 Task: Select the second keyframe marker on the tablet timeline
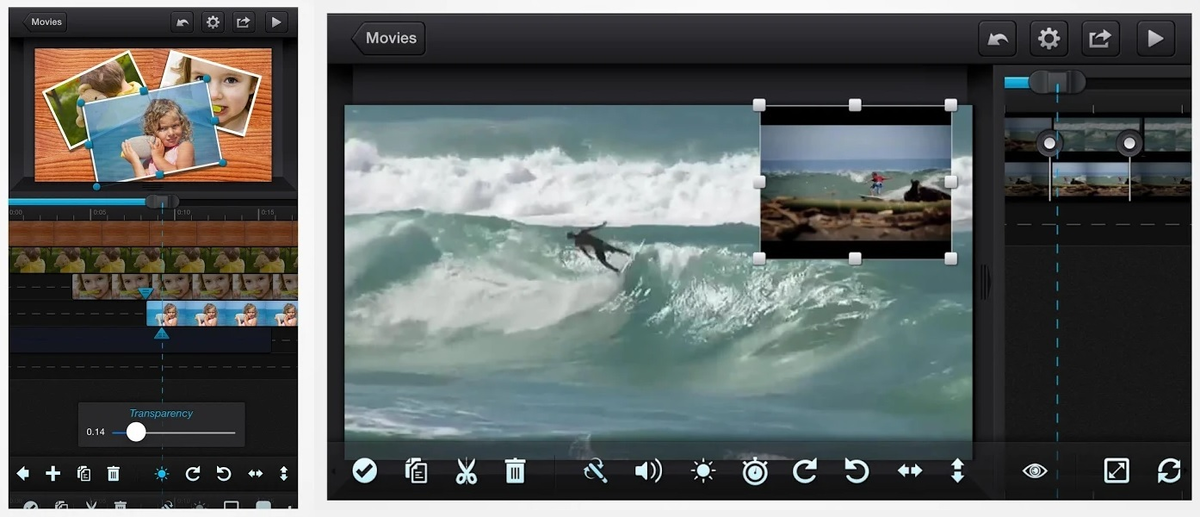point(1130,144)
